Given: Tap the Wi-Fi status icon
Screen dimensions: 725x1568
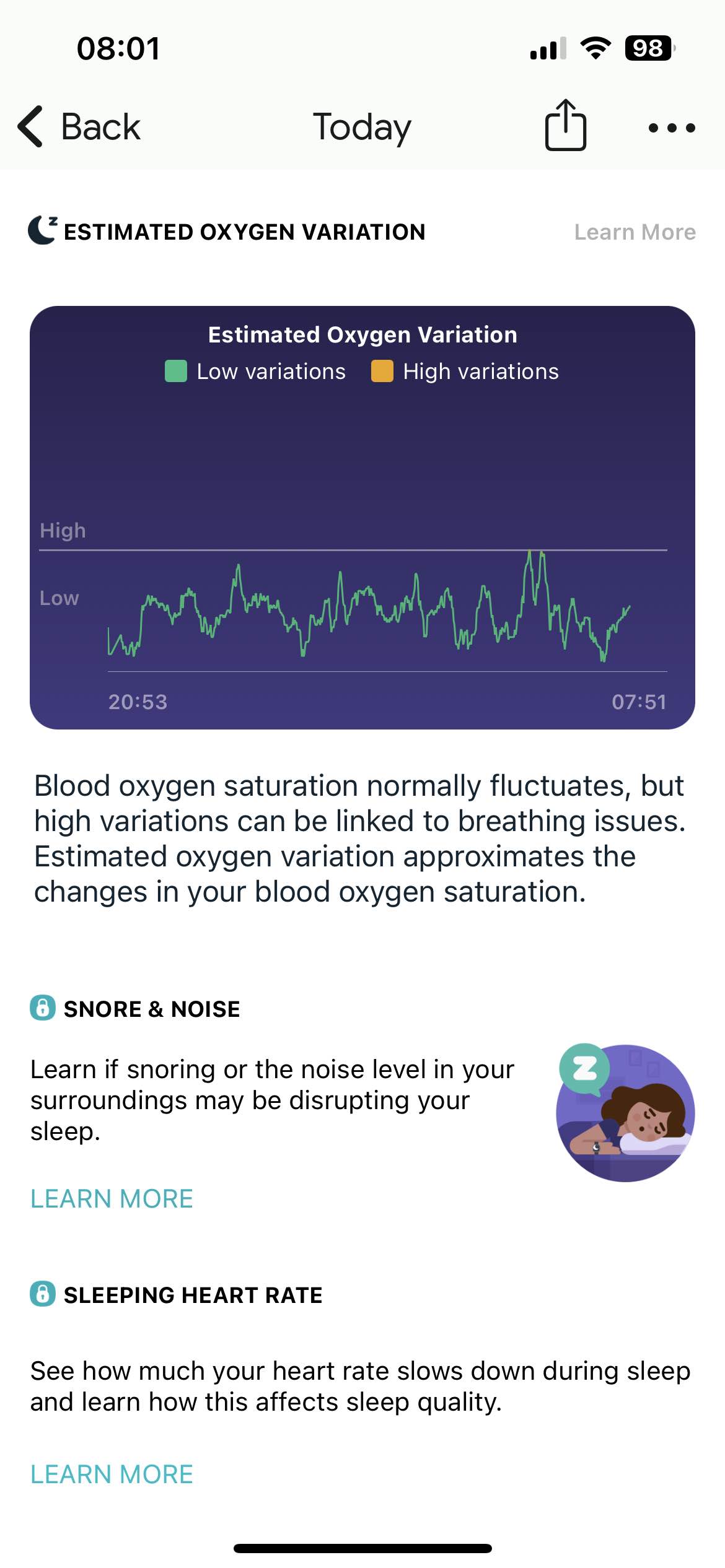Looking at the screenshot, I should click(595, 48).
